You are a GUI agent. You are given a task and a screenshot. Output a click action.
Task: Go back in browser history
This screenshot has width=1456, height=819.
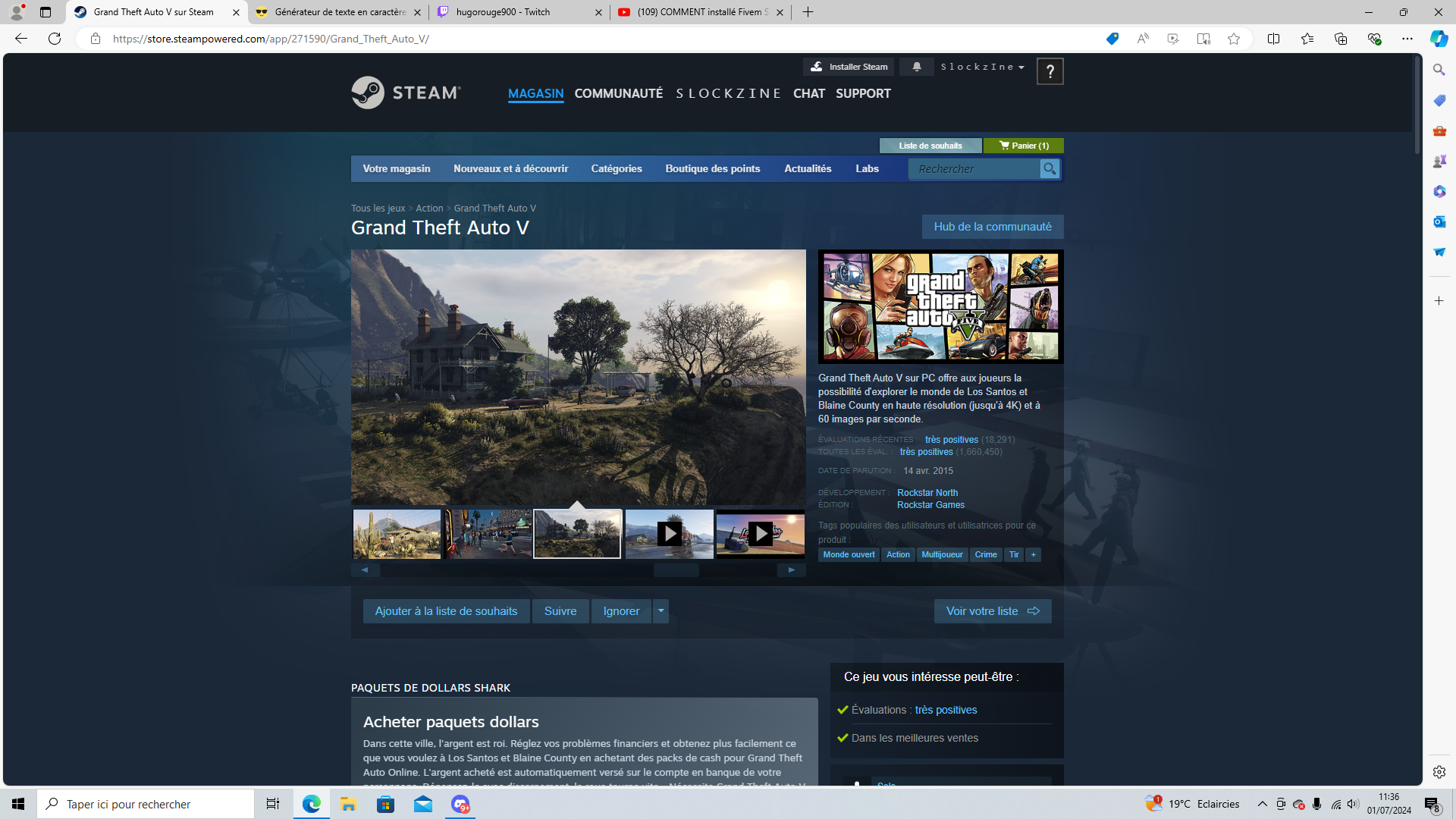point(21,39)
